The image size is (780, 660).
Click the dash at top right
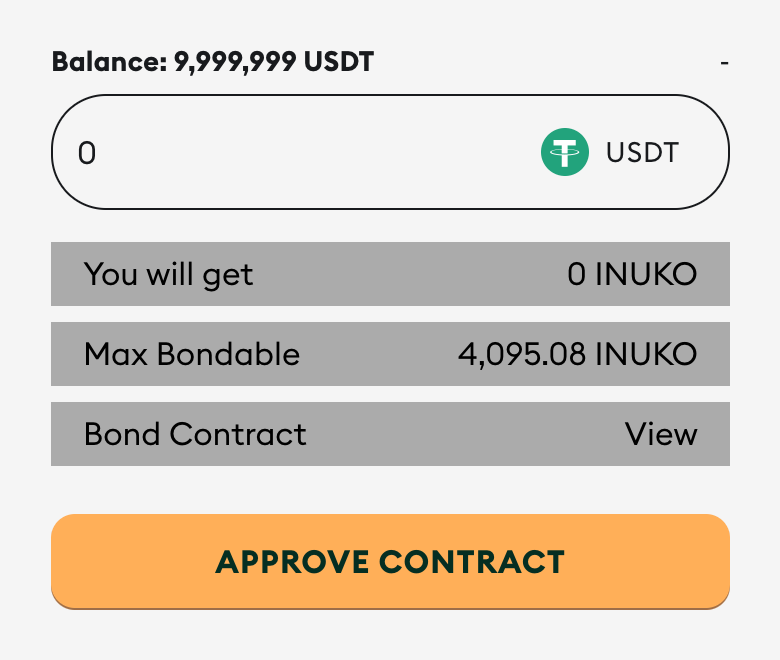coord(724,63)
